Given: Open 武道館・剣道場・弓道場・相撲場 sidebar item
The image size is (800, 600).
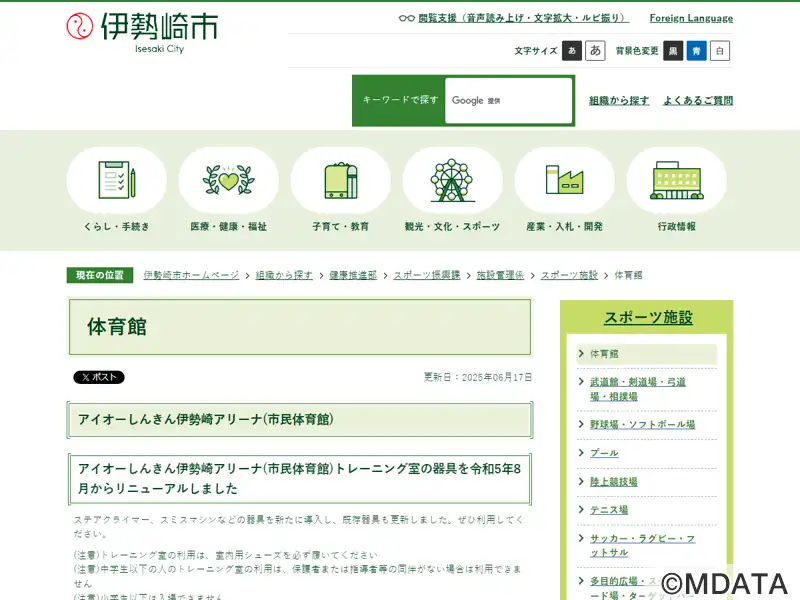Looking at the screenshot, I should [638, 389].
